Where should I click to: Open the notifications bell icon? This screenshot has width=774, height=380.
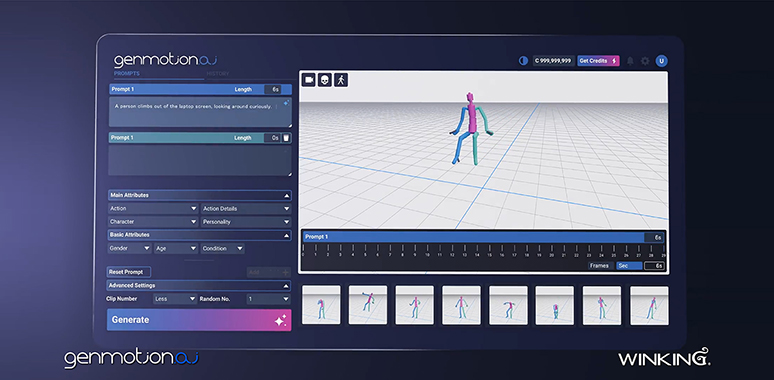coord(630,61)
